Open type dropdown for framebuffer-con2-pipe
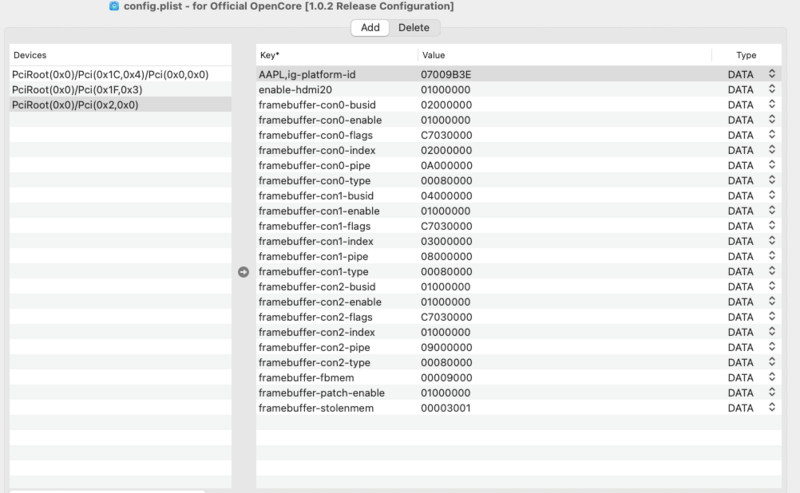This screenshot has height=493, width=800. 772,347
